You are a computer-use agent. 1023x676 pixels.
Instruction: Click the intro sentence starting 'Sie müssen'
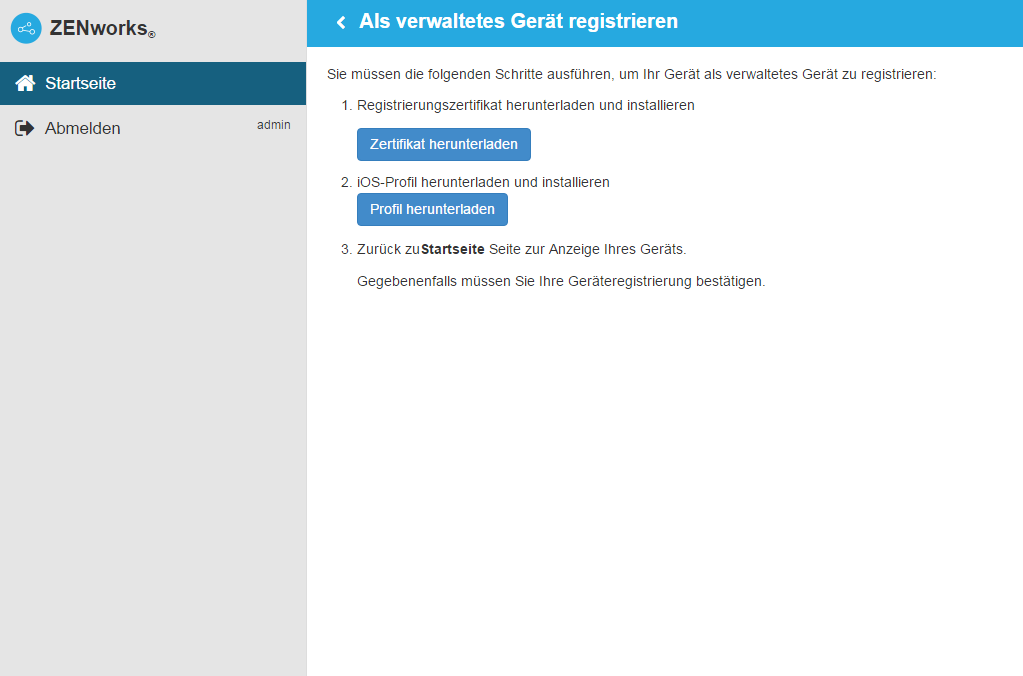coord(631,75)
